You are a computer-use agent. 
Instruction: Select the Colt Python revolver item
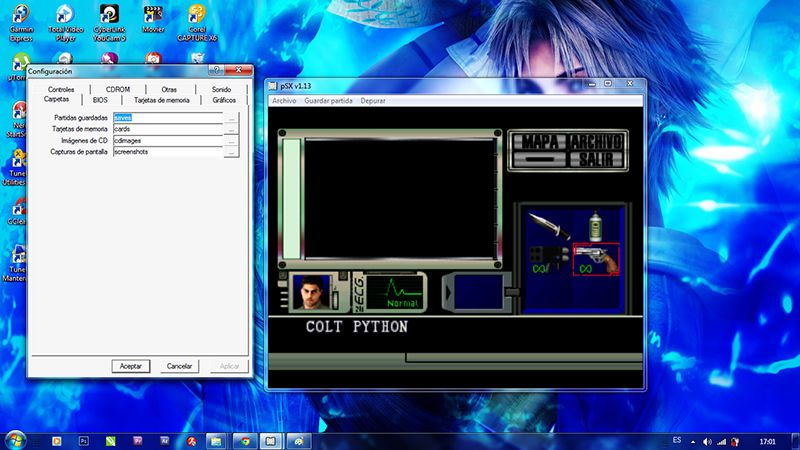[596, 259]
